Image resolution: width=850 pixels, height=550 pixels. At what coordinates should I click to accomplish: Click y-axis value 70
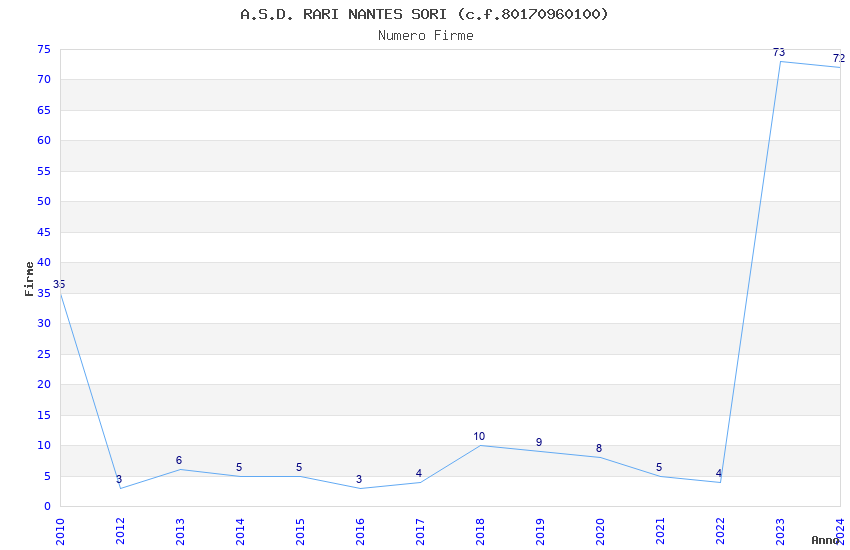44,80
